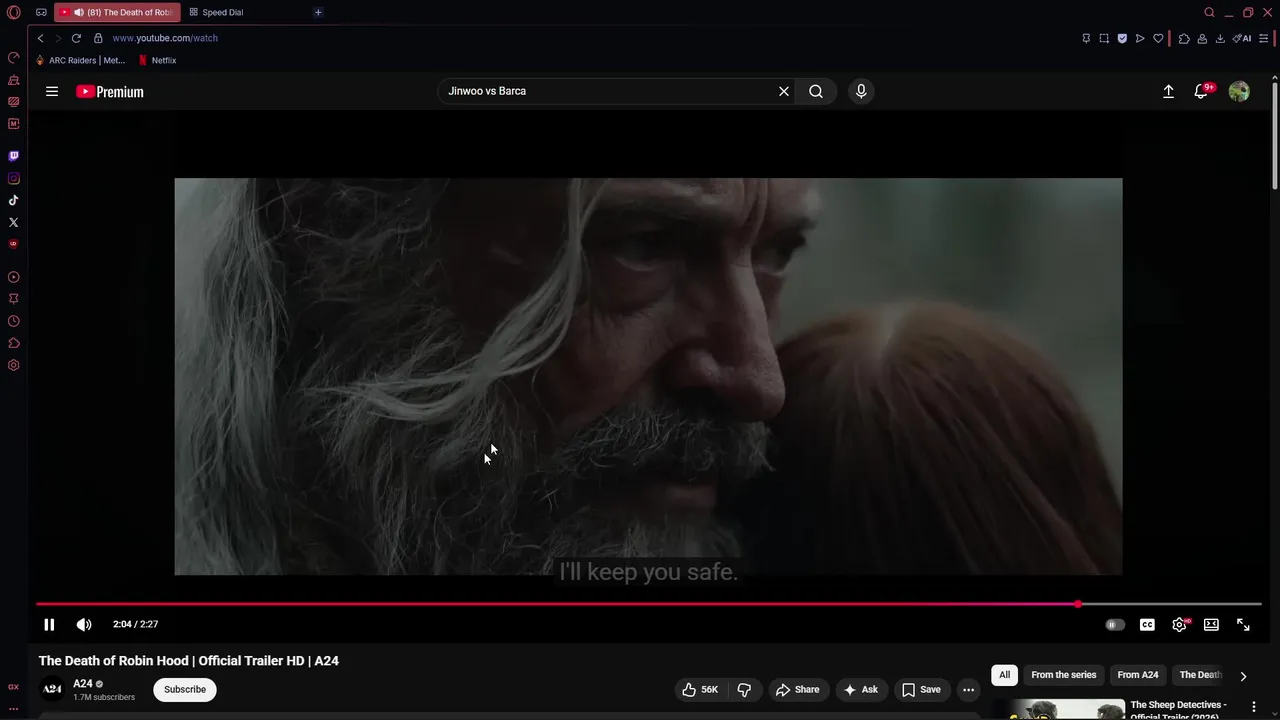Viewport: 1280px width, 720px height.
Task: Open the Opera GX main menu logo
Action: point(13,12)
